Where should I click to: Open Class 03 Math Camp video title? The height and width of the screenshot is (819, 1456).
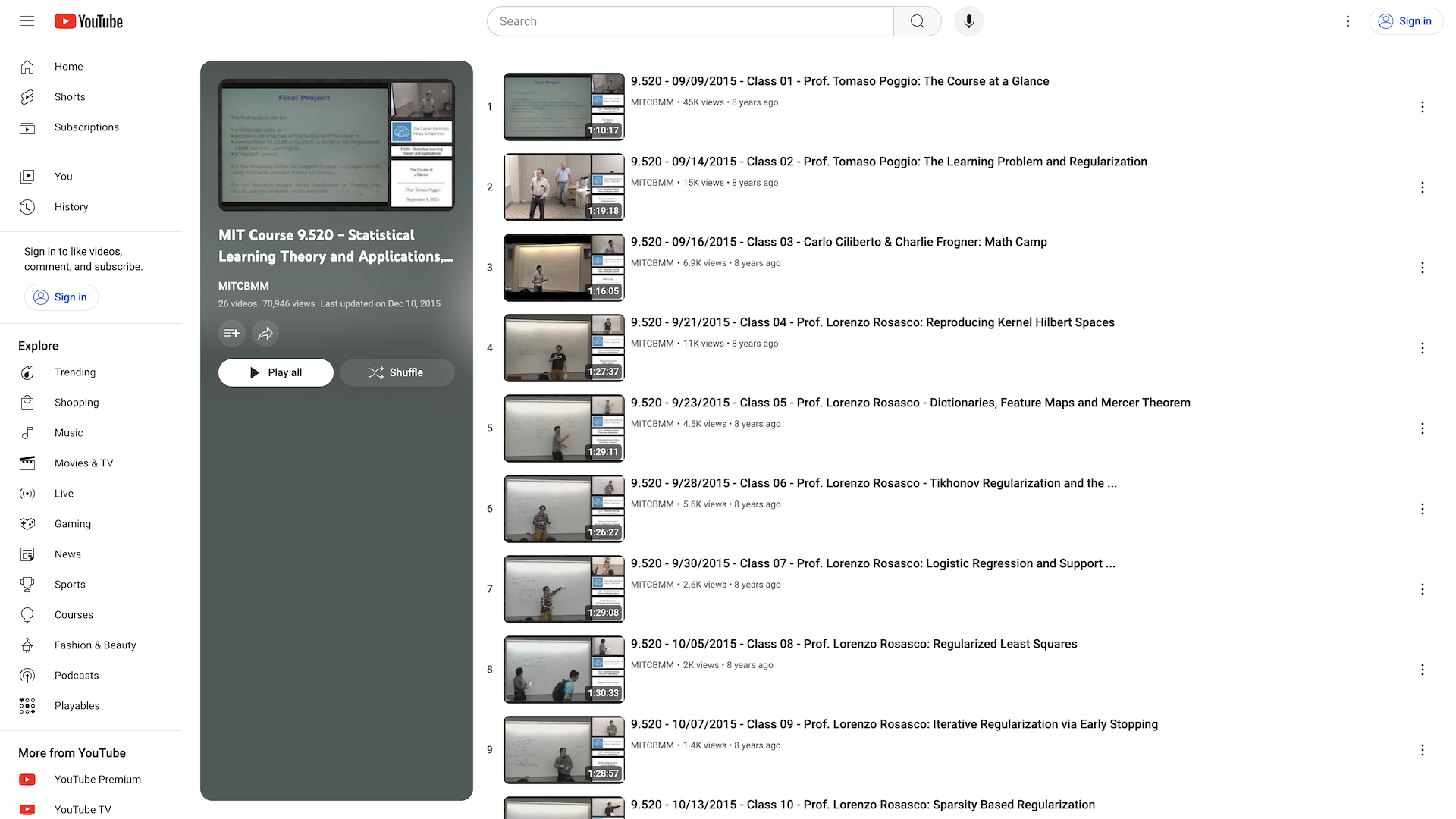click(839, 242)
